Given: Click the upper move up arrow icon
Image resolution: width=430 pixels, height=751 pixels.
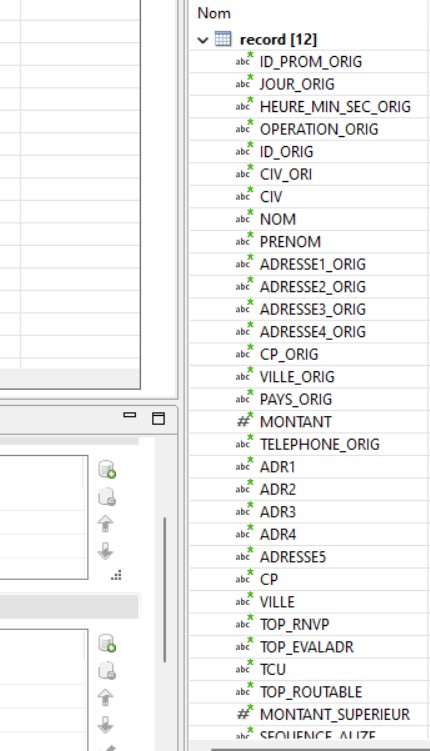Looking at the screenshot, I should click(105, 523).
